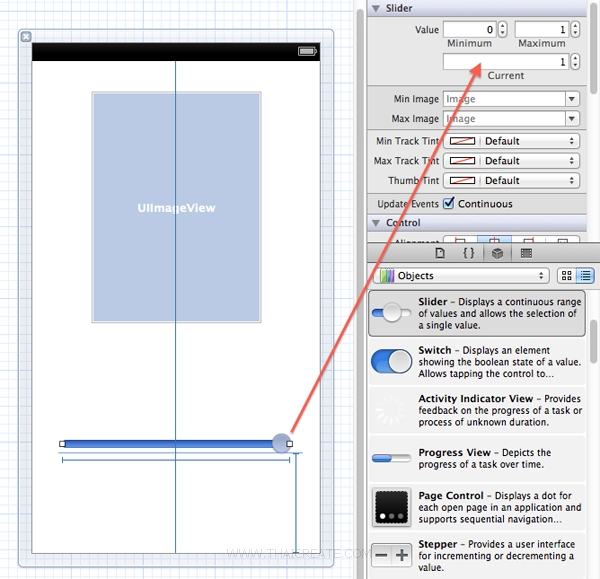Collapse the Slider section triangle
600x579 pixels.
point(376,8)
